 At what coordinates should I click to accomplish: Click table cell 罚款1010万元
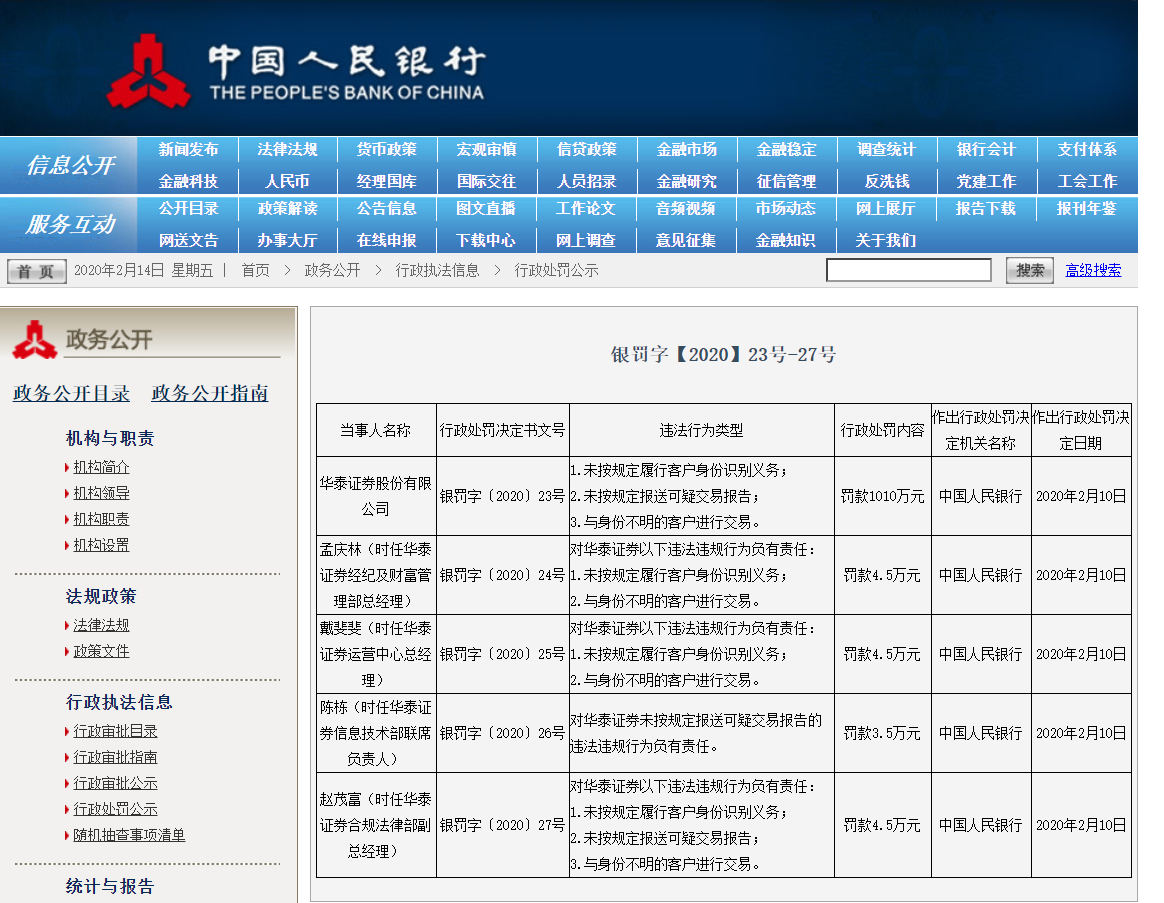pos(883,496)
